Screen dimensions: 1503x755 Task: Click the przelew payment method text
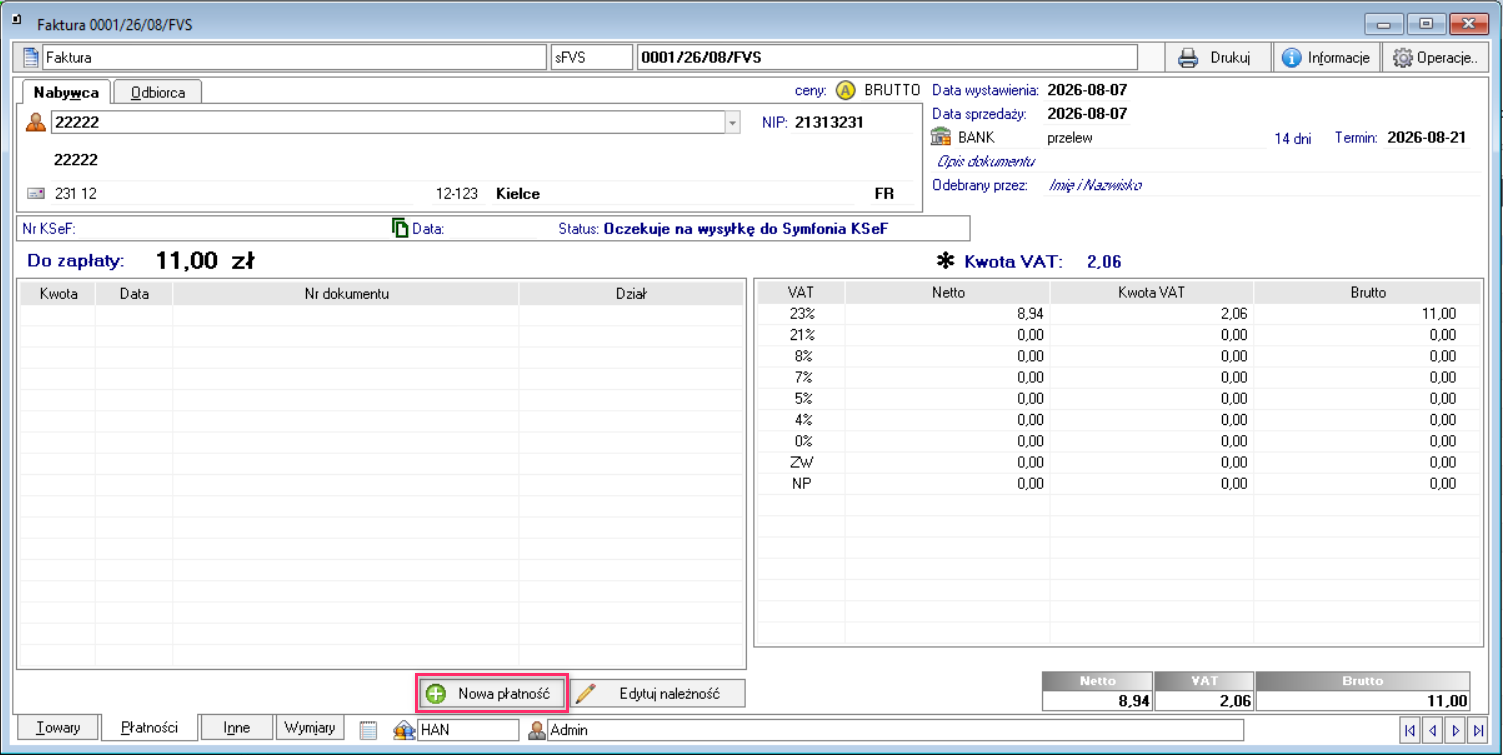1070,138
